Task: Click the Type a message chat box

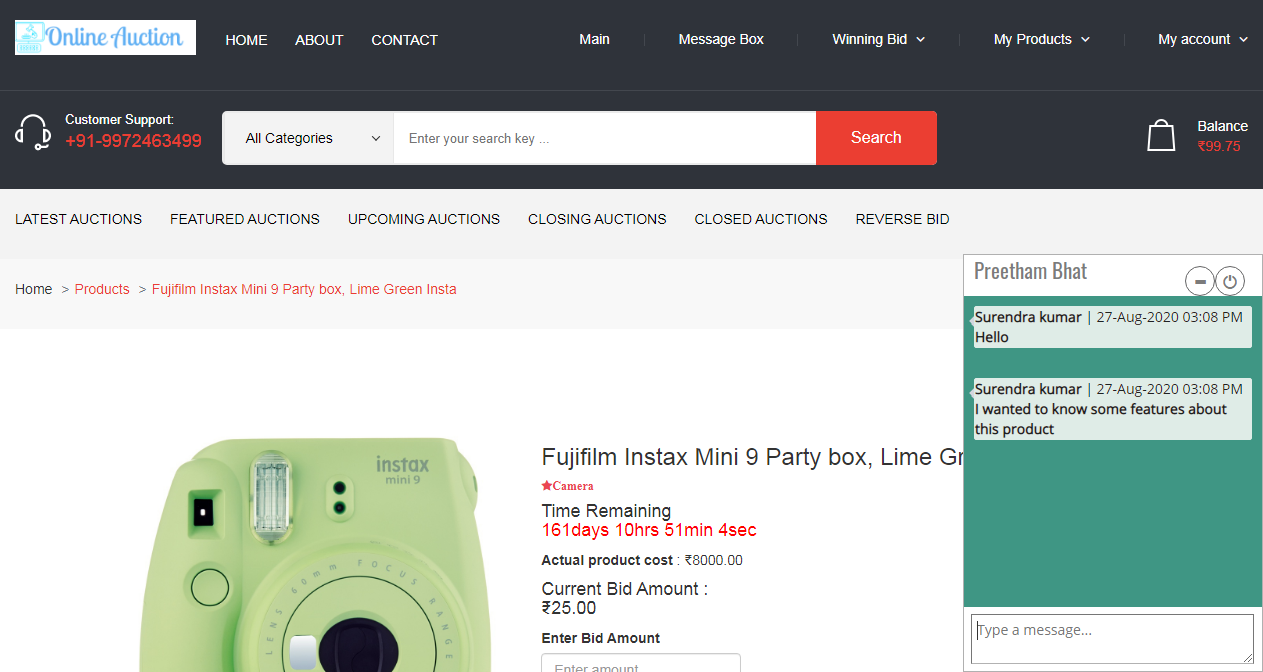Action: pos(1112,638)
